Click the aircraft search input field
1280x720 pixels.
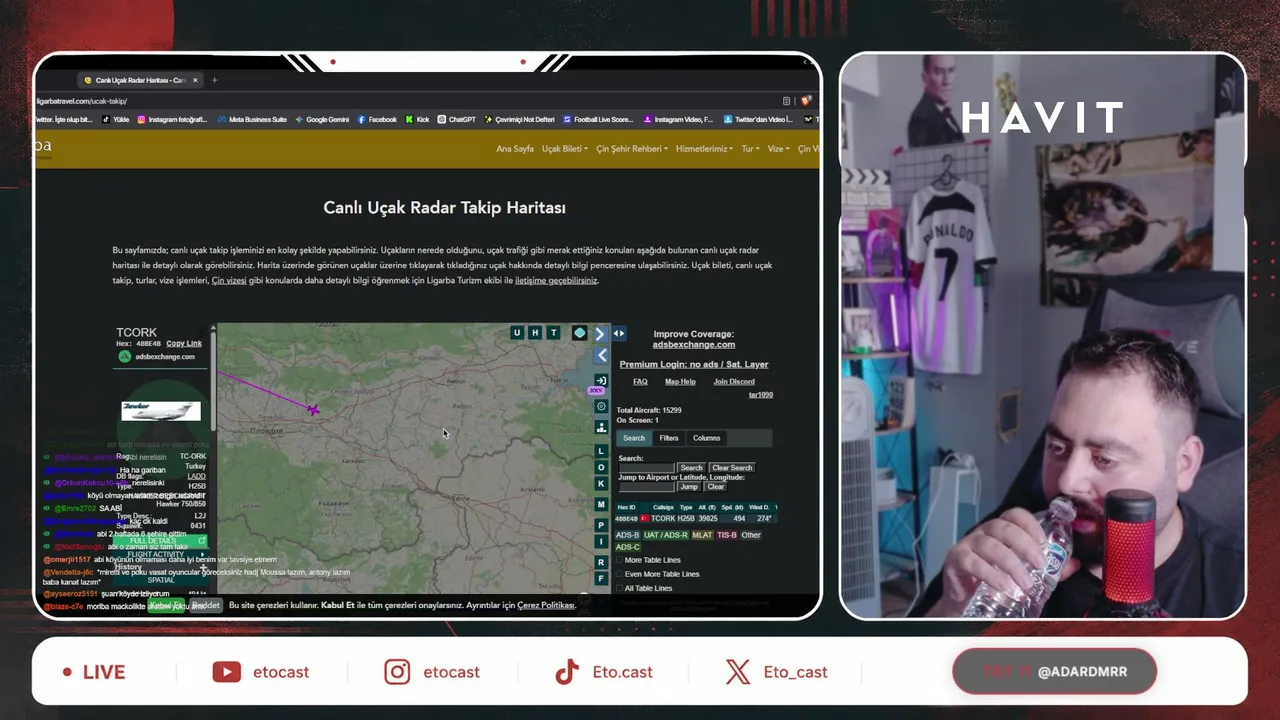pyautogui.click(x=646, y=468)
